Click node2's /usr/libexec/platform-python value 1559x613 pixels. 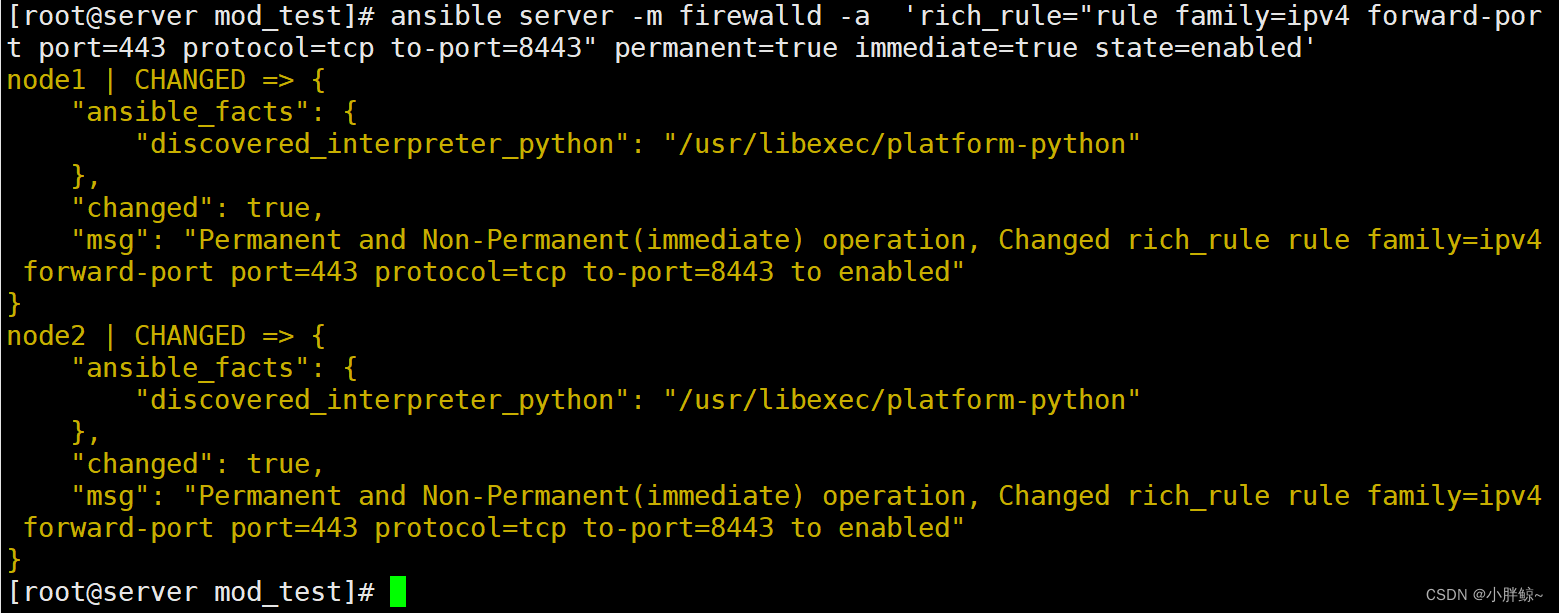(902, 400)
